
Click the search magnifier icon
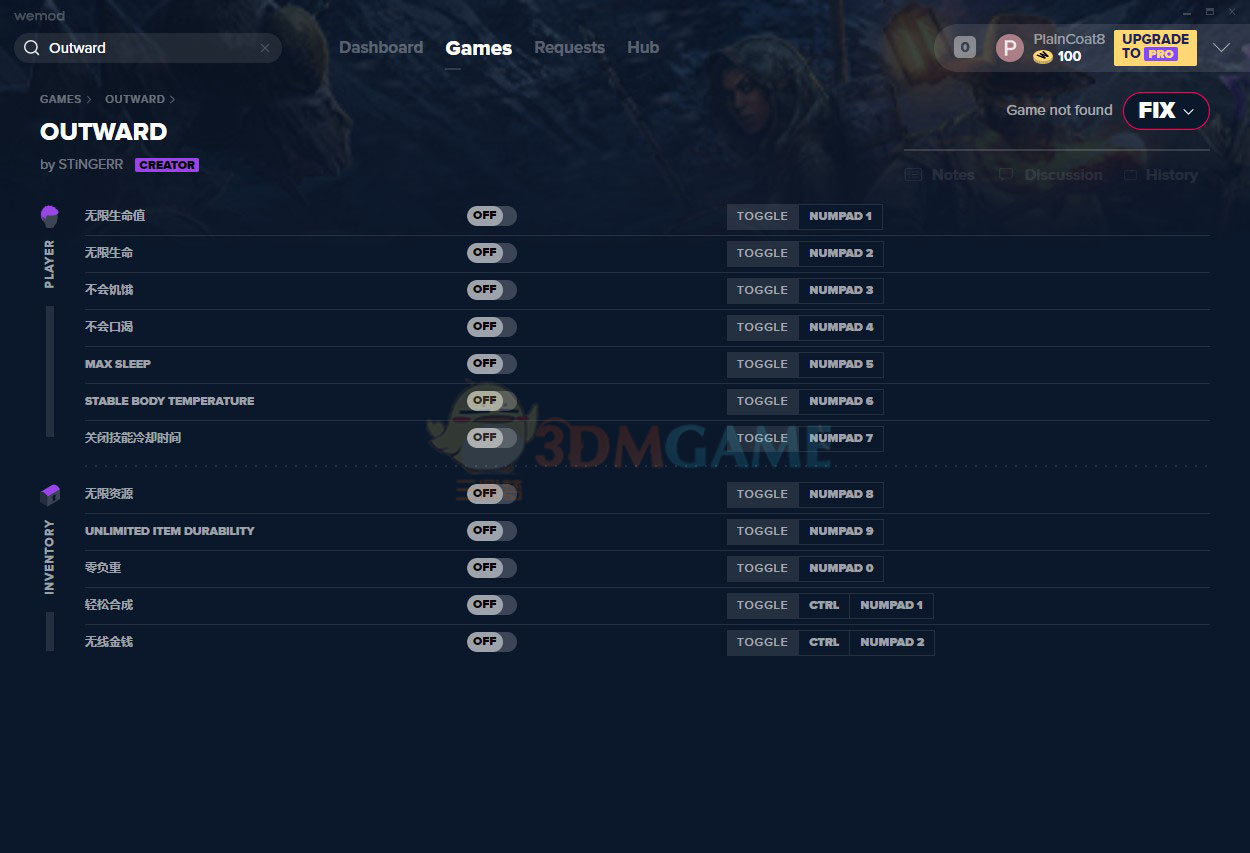[31, 48]
